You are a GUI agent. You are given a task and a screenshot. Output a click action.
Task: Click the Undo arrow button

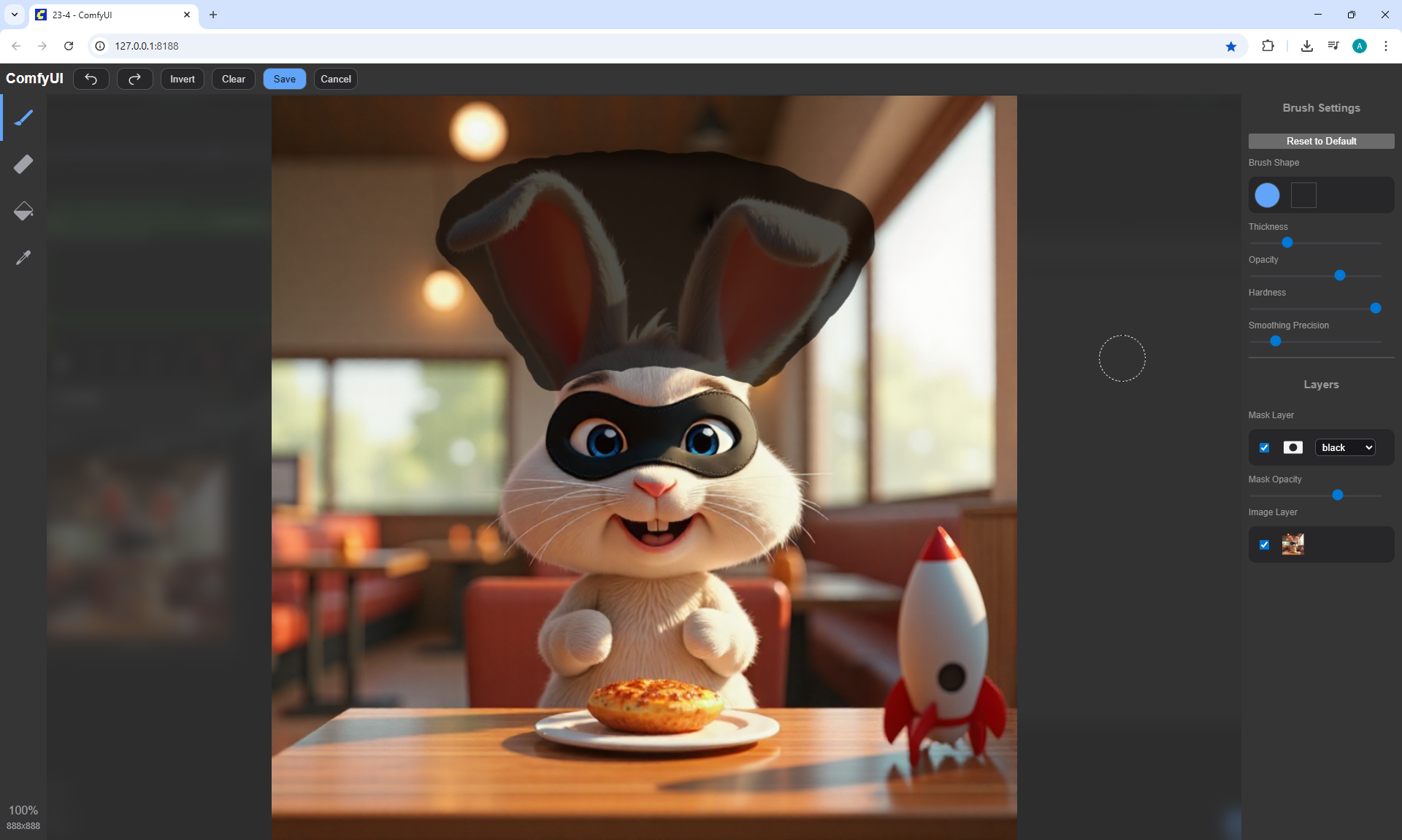pyautogui.click(x=91, y=79)
